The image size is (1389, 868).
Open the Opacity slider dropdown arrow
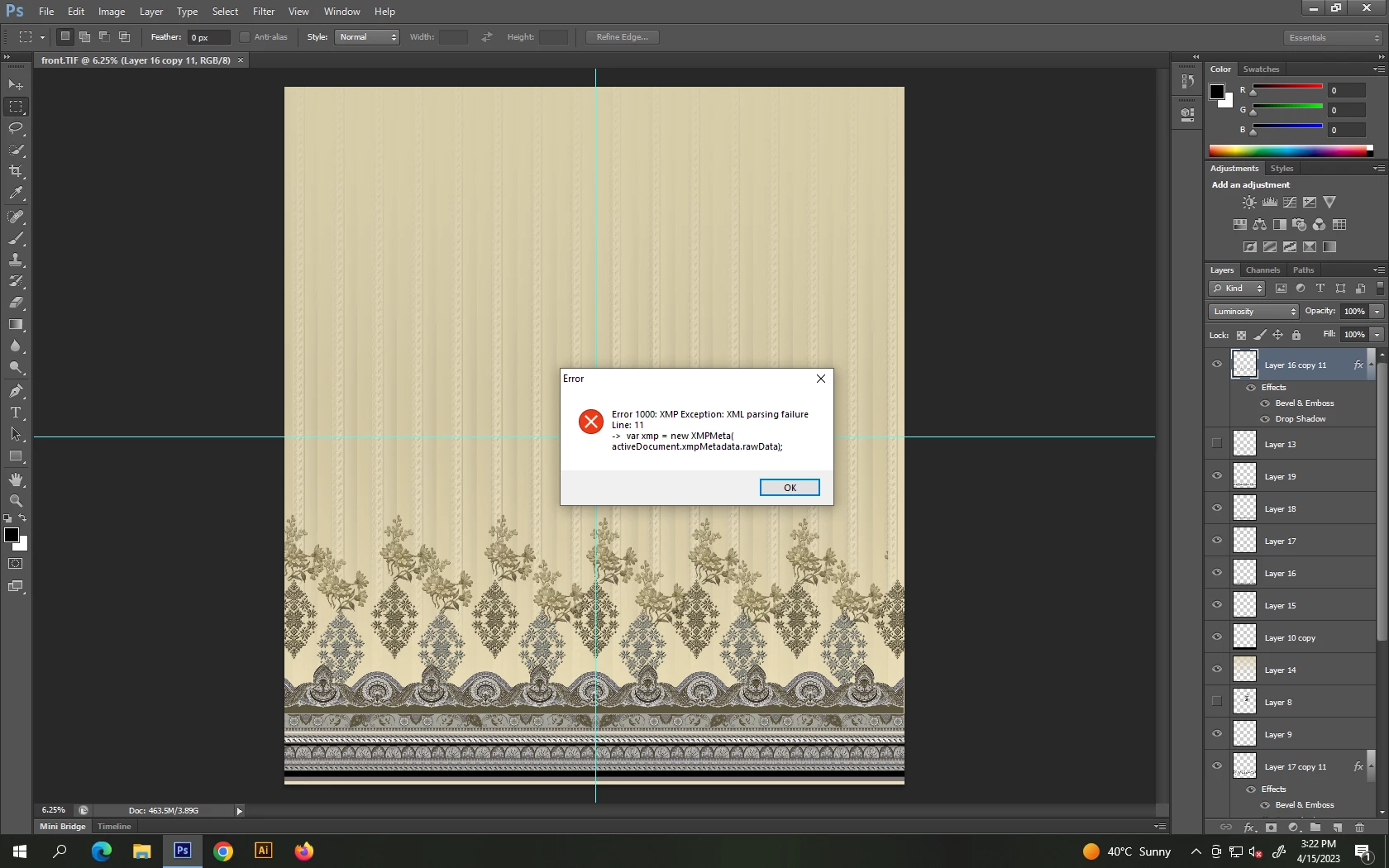(1377, 312)
